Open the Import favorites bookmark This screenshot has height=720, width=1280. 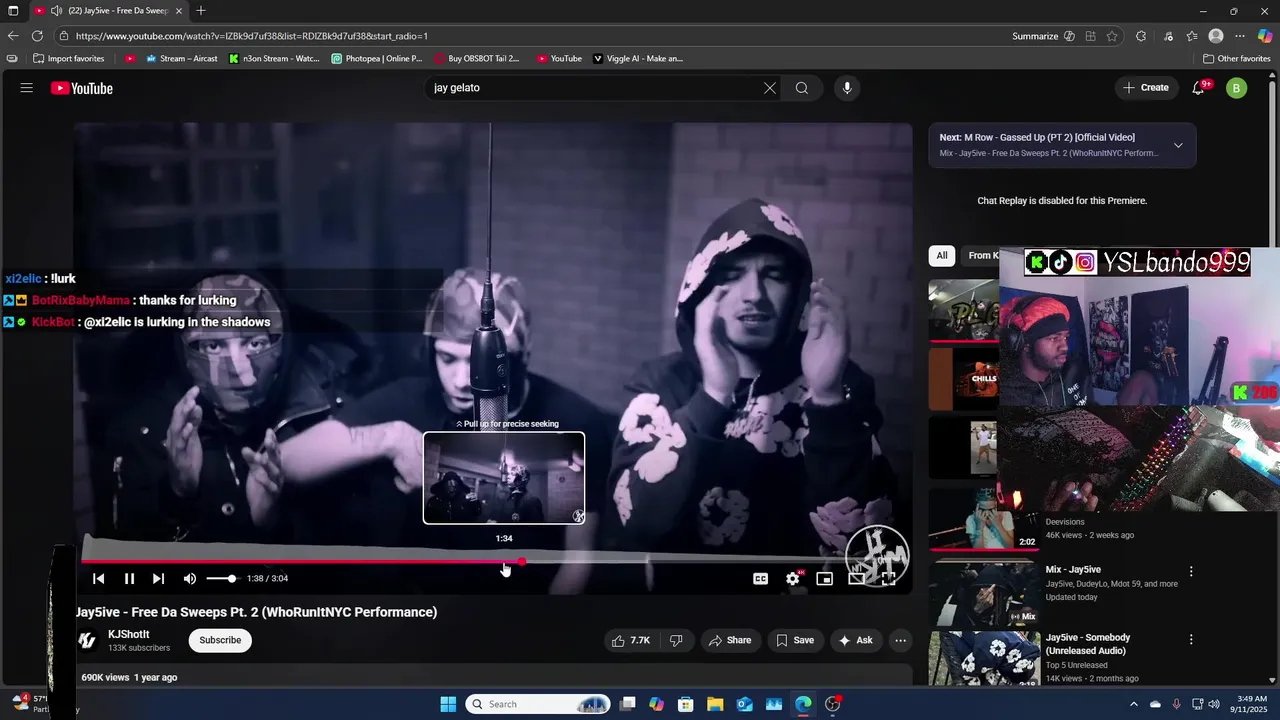click(x=69, y=59)
